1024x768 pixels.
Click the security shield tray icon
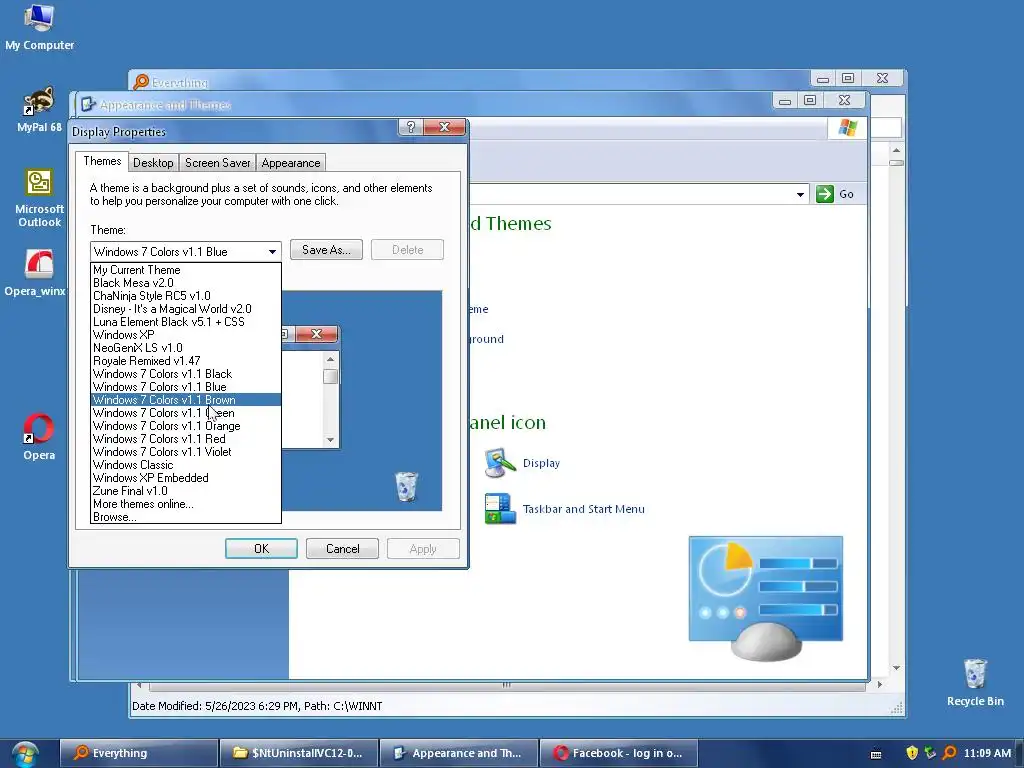click(x=912, y=753)
